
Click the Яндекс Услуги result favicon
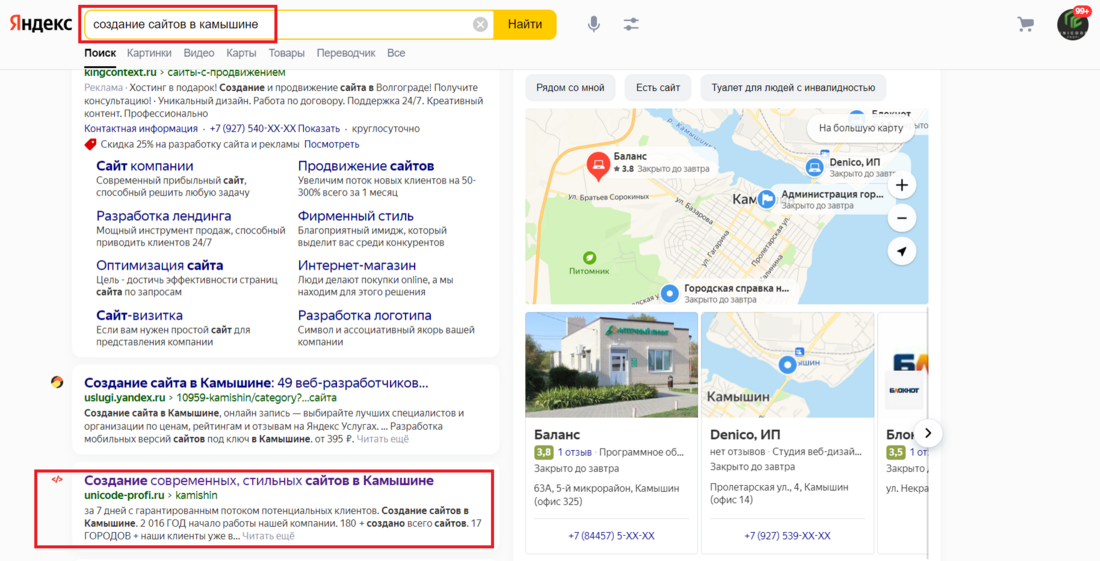pos(57,382)
